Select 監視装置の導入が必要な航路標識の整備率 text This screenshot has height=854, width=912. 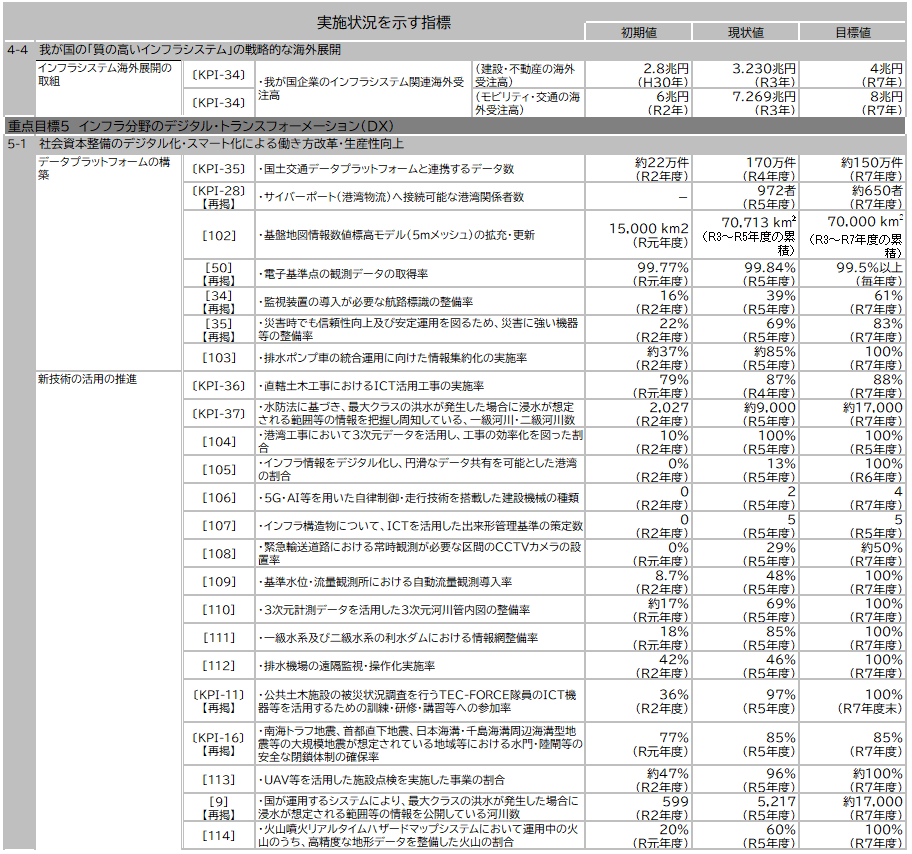point(366,302)
